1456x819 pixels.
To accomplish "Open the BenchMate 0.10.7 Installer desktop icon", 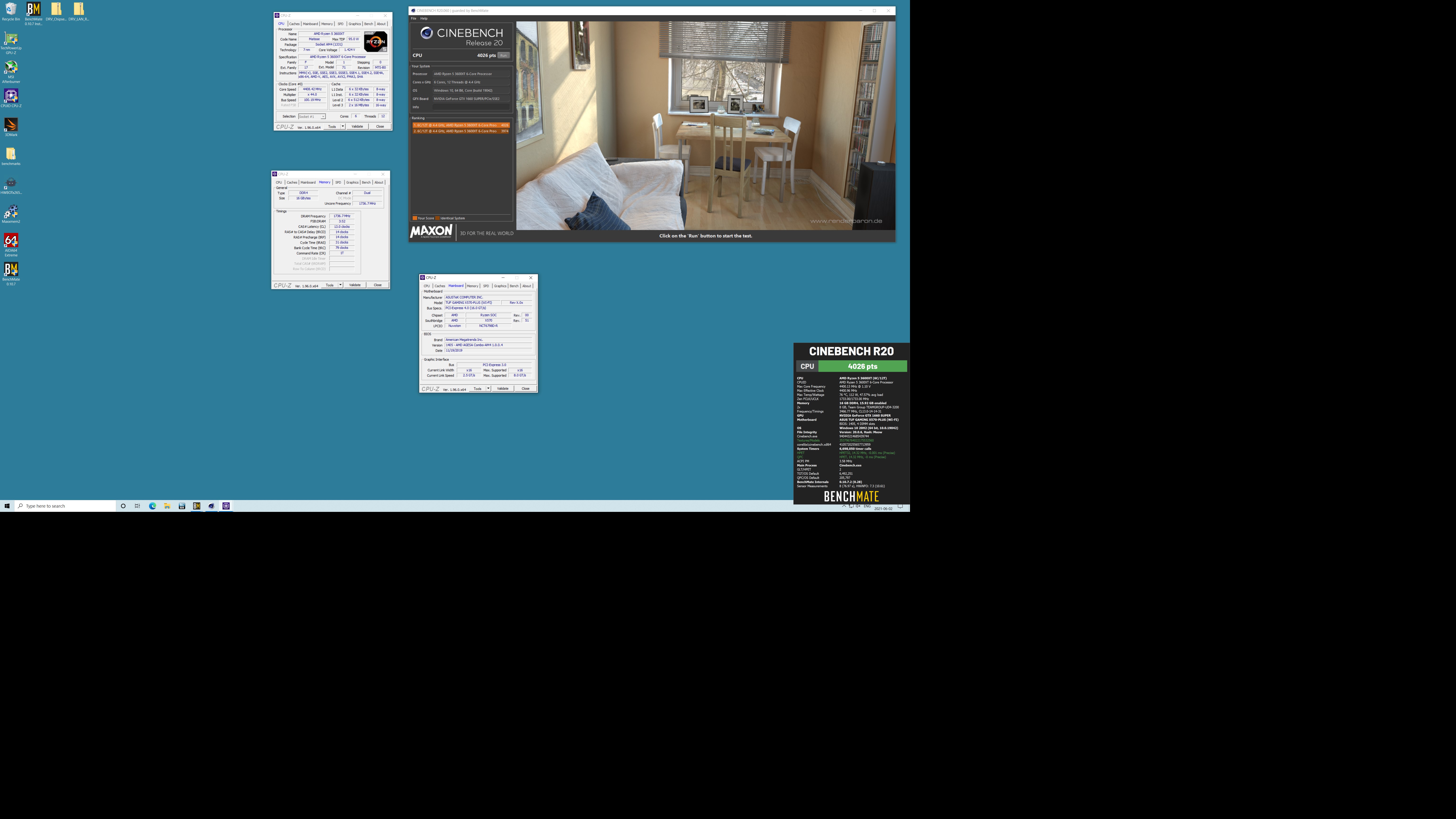I will tap(33, 14).
